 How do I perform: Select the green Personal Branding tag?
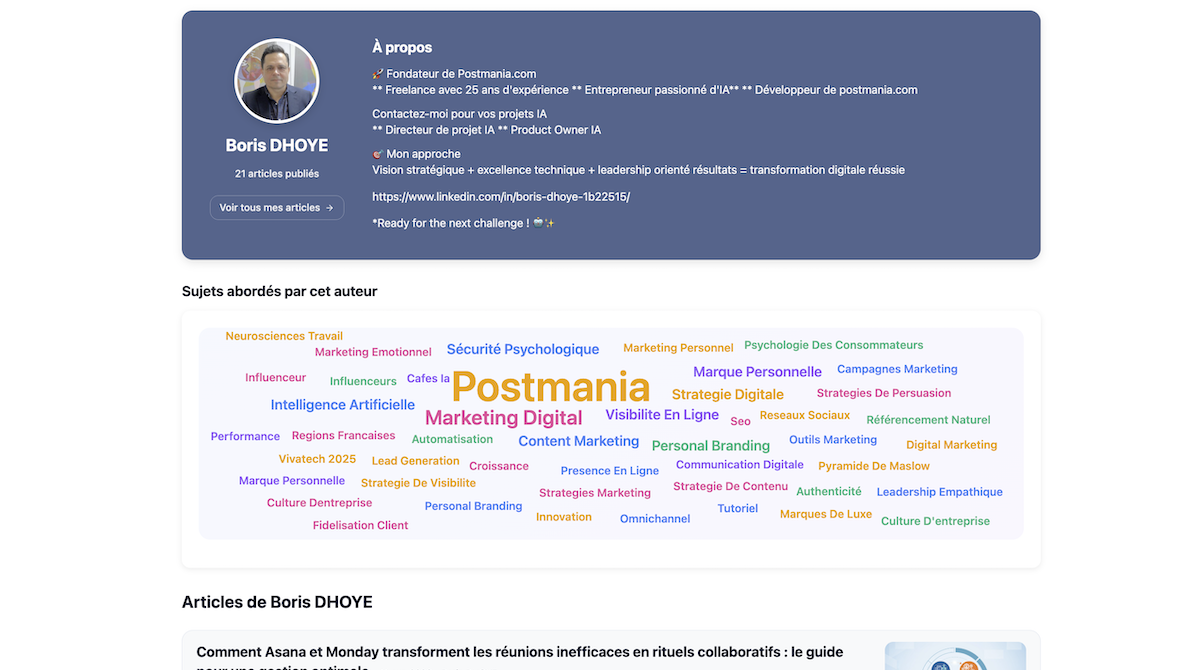(710, 446)
